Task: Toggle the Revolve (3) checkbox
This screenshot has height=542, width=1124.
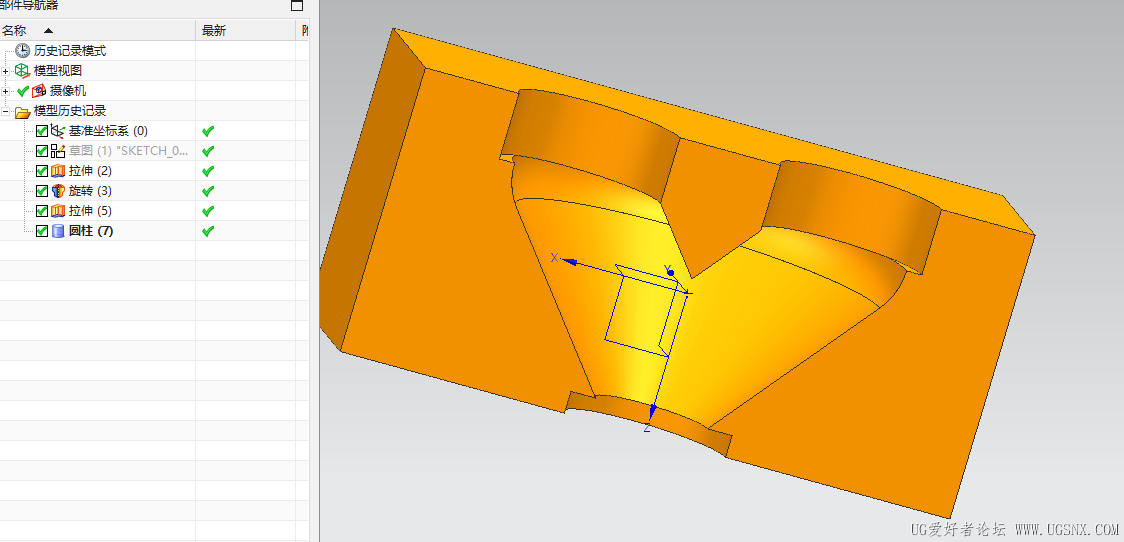Action: point(42,191)
